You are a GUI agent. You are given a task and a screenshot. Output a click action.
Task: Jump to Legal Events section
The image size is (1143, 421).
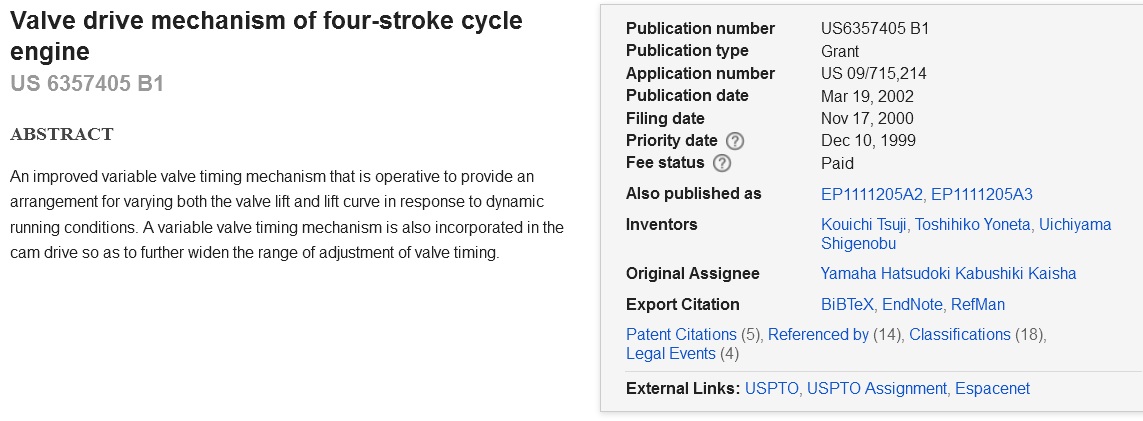pyautogui.click(x=671, y=353)
